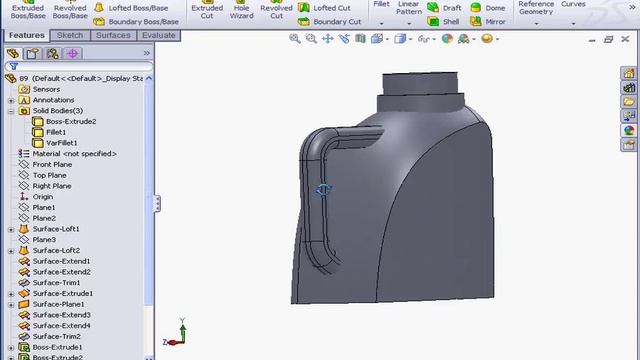Click the feature tree filter field
This screenshot has height=360, width=640.
(x=79, y=66)
